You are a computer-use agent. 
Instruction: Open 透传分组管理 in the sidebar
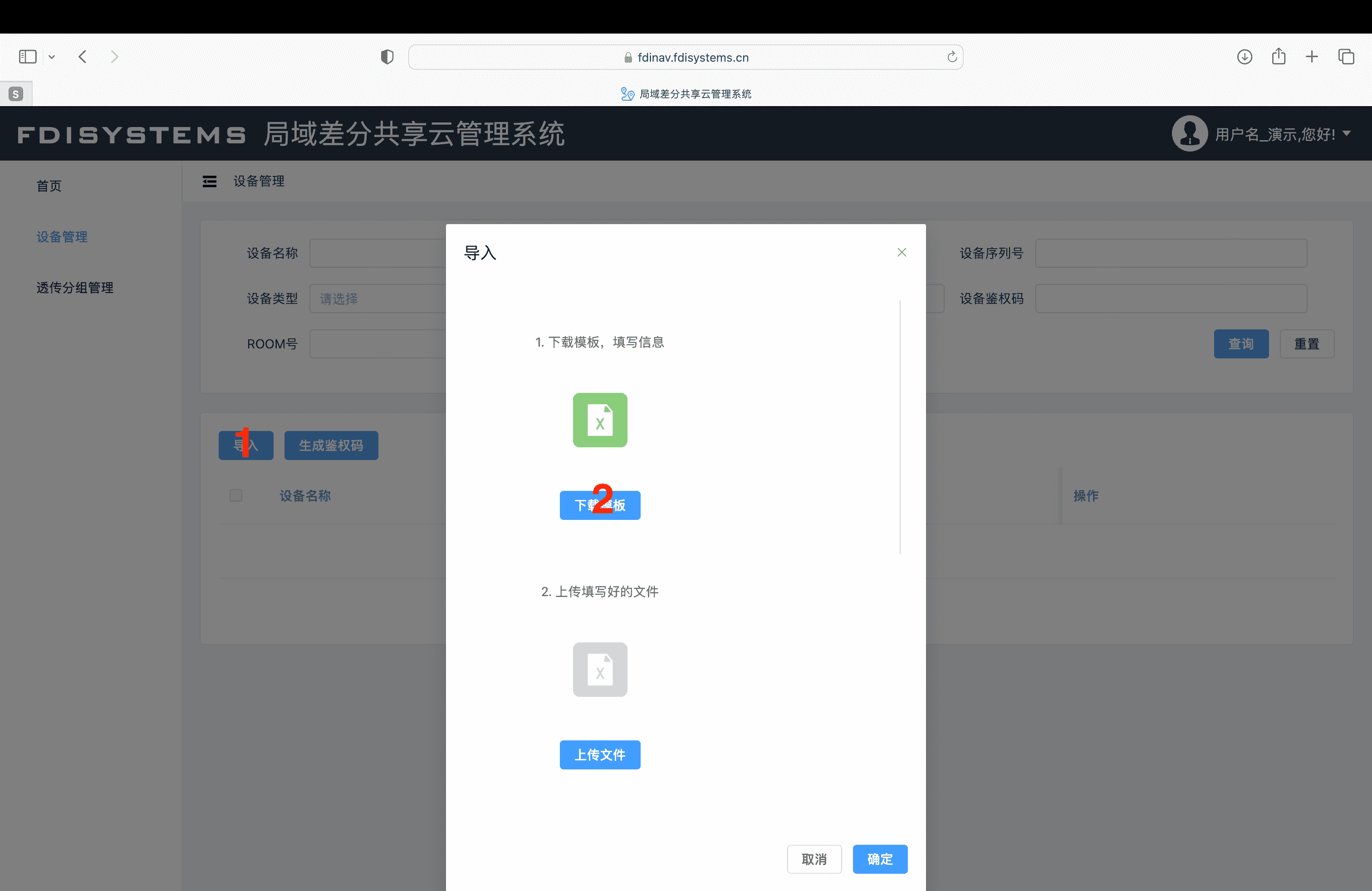point(75,288)
